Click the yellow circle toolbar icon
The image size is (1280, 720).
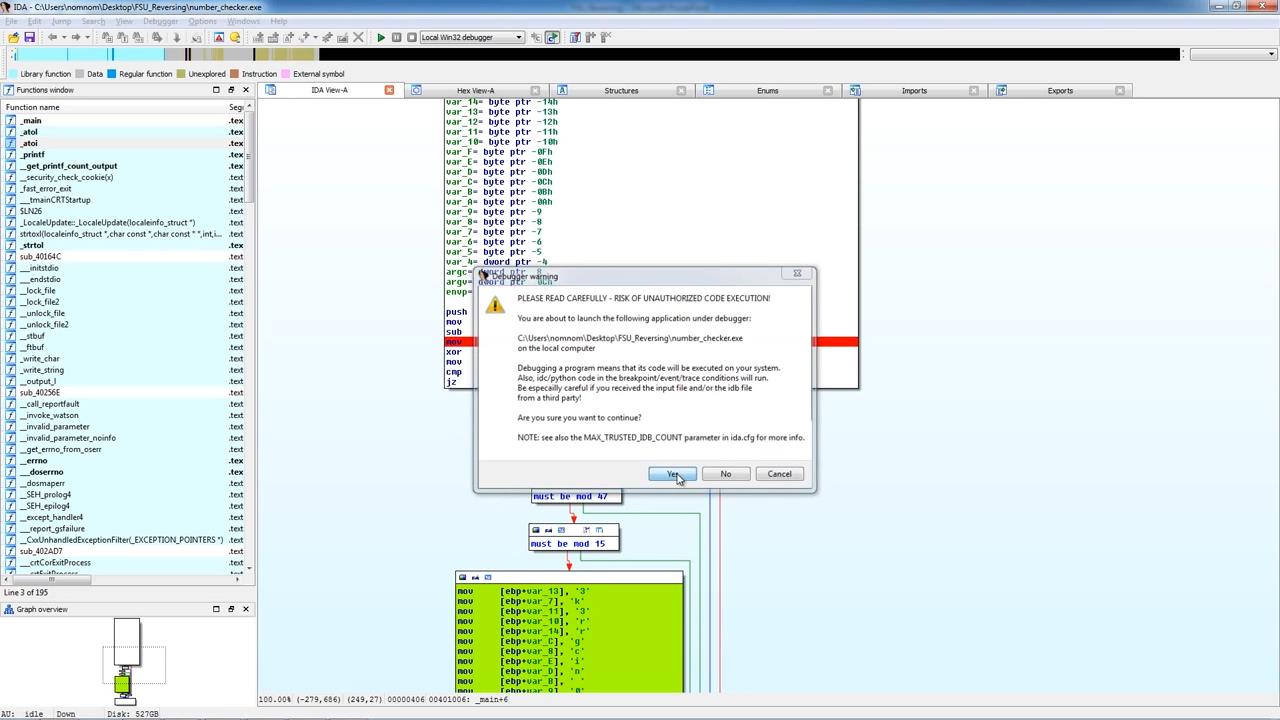(x=235, y=37)
